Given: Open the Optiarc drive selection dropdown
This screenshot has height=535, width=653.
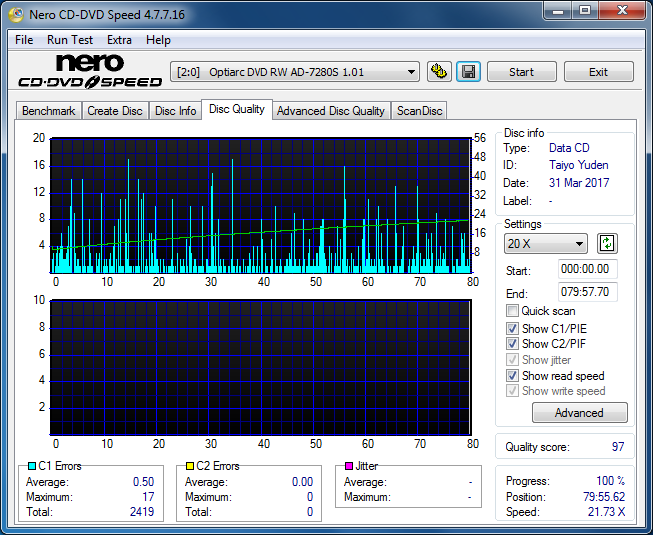Looking at the screenshot, I should coord(295,72).
